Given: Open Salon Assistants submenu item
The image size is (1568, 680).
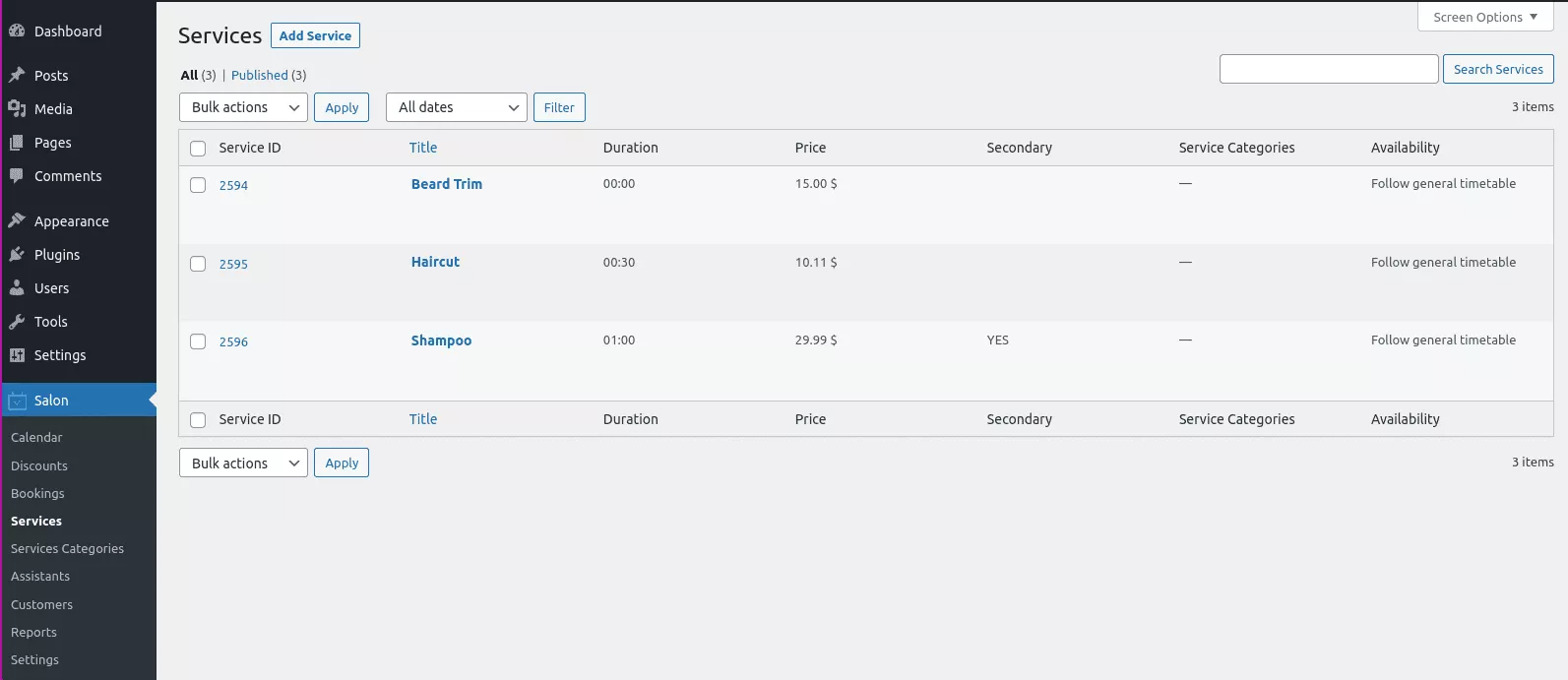Looking at the screenshot, I should pyautogui.click(x=40, y=576).
